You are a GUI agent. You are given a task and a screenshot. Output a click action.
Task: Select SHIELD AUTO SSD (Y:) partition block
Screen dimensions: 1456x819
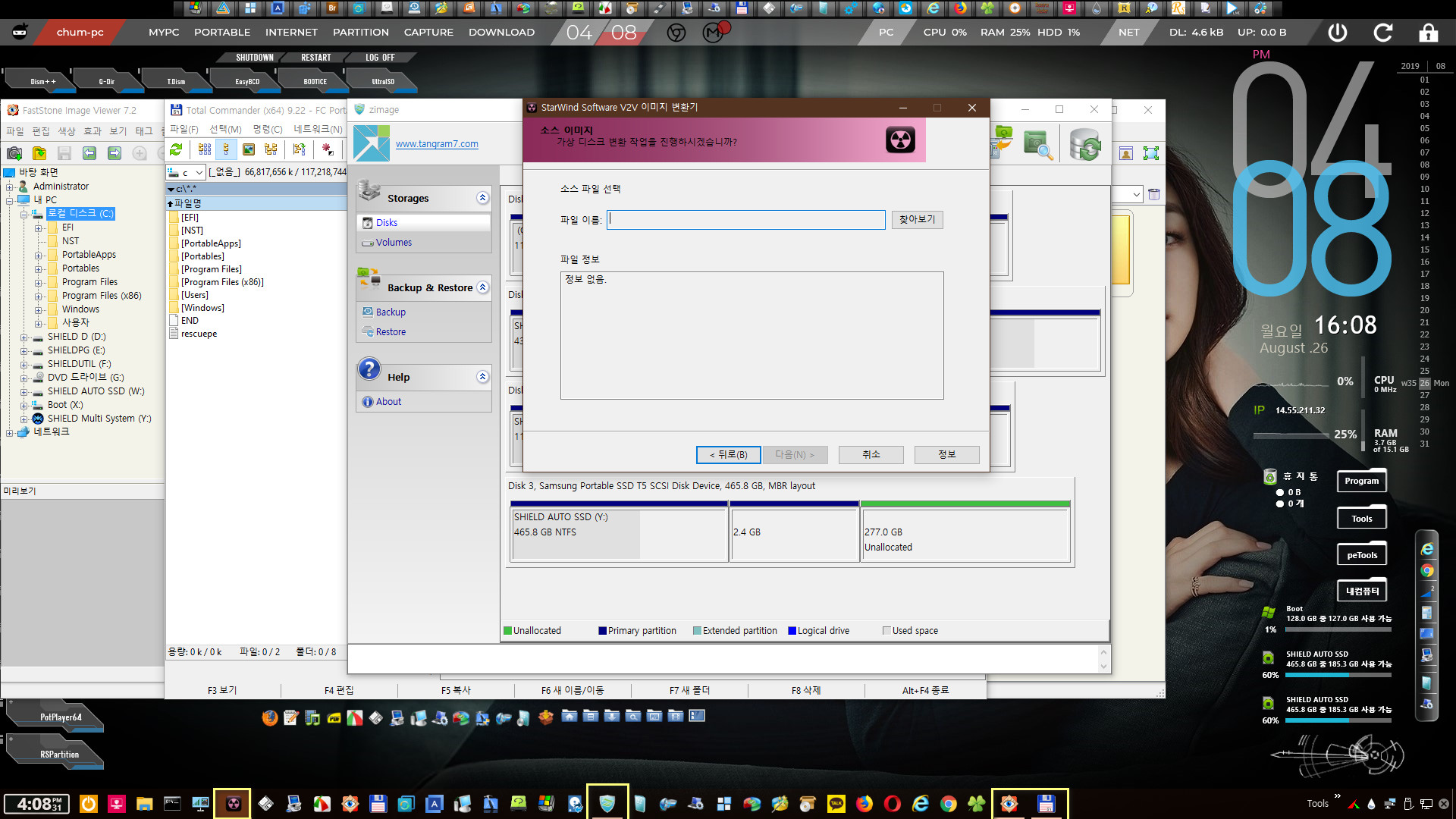(619, 532)
